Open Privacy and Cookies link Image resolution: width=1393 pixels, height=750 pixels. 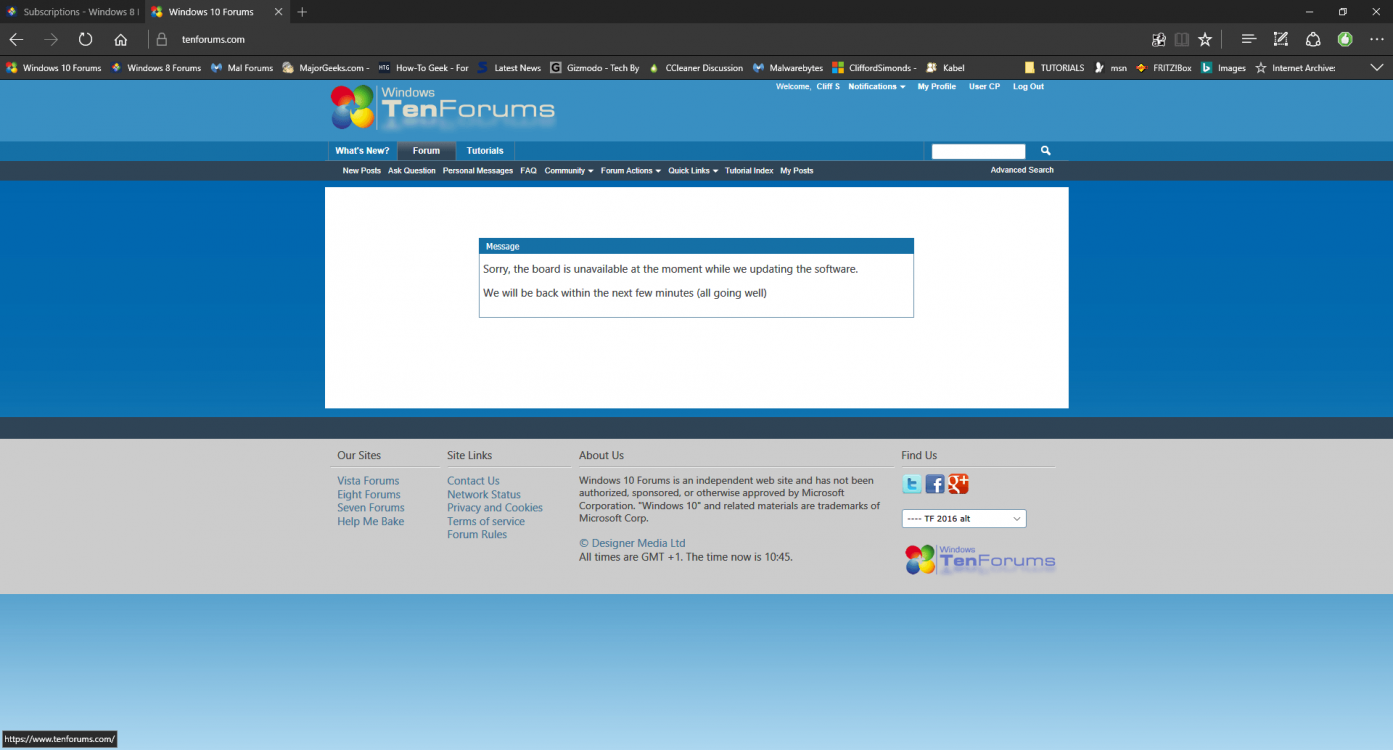click(495, 508)
